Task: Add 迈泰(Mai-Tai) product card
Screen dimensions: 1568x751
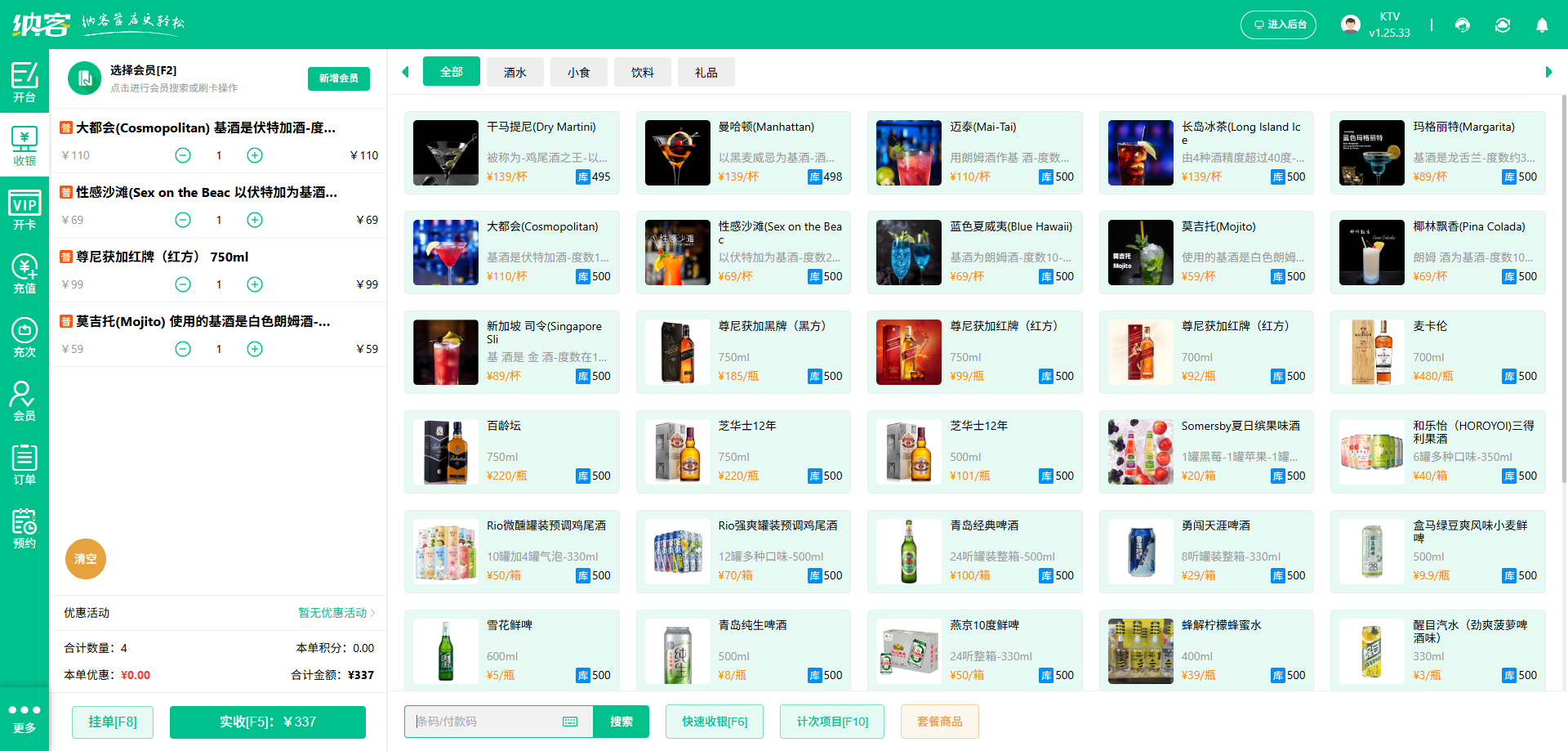Action: pos(975,153)
